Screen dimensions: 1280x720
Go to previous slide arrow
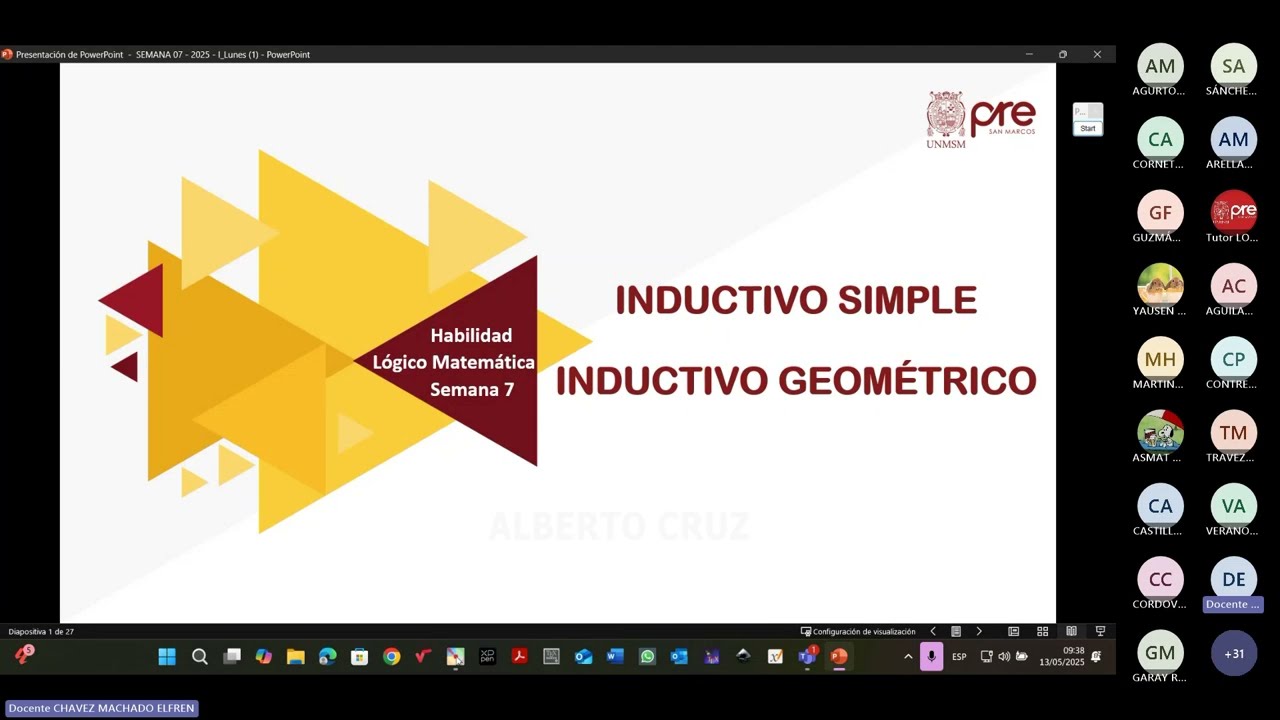point(933,631)
